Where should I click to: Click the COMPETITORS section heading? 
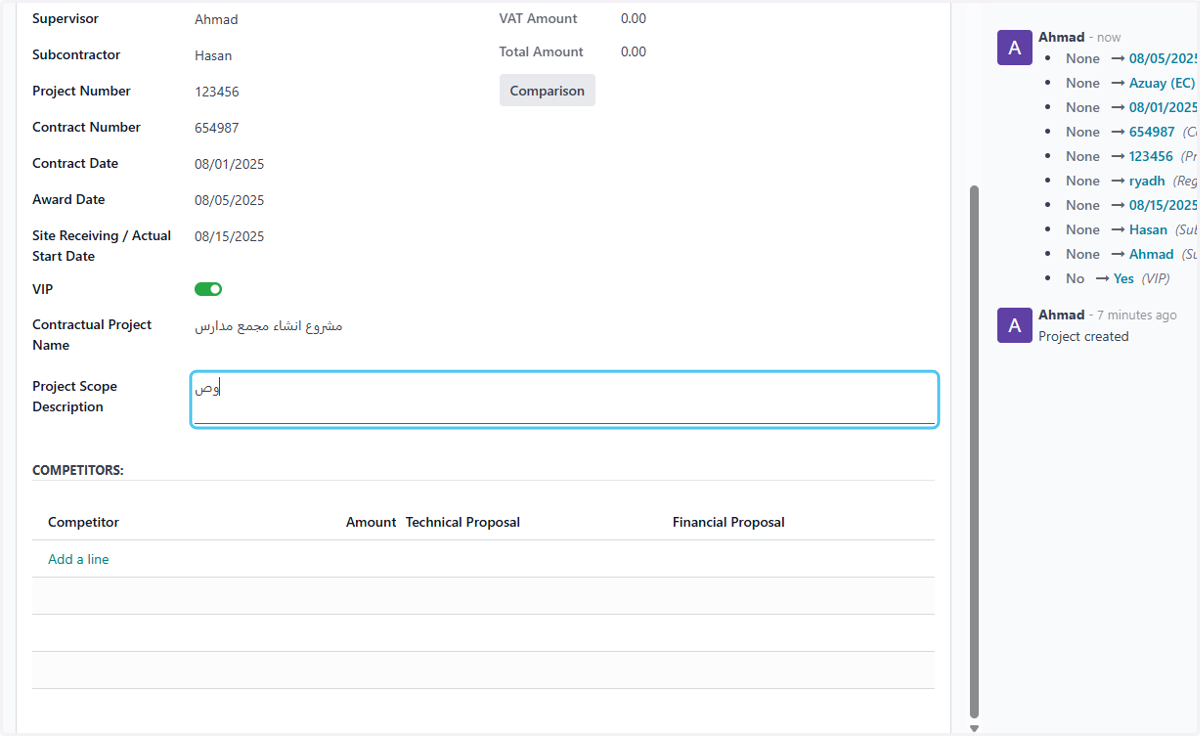78,470
